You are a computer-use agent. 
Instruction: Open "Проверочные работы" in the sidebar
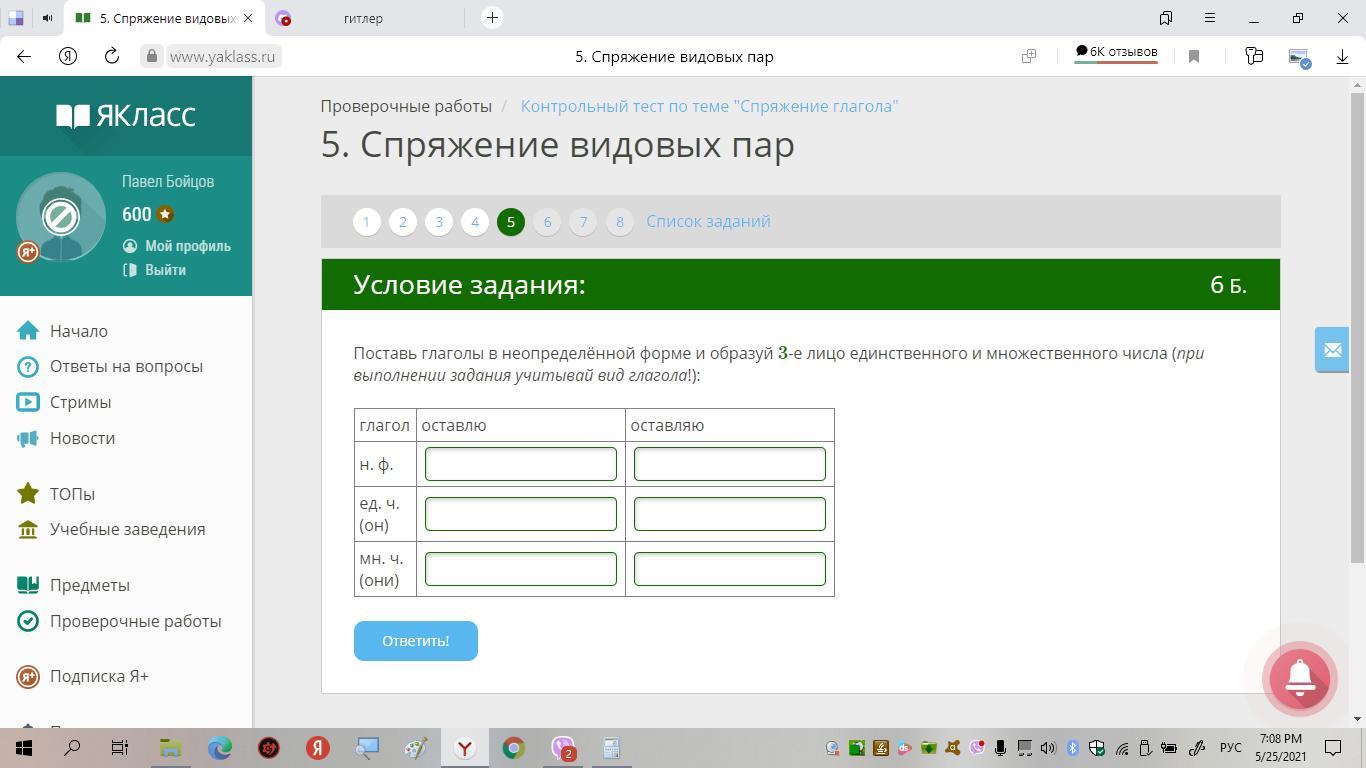pyautogui.click(x=135, y=621)
